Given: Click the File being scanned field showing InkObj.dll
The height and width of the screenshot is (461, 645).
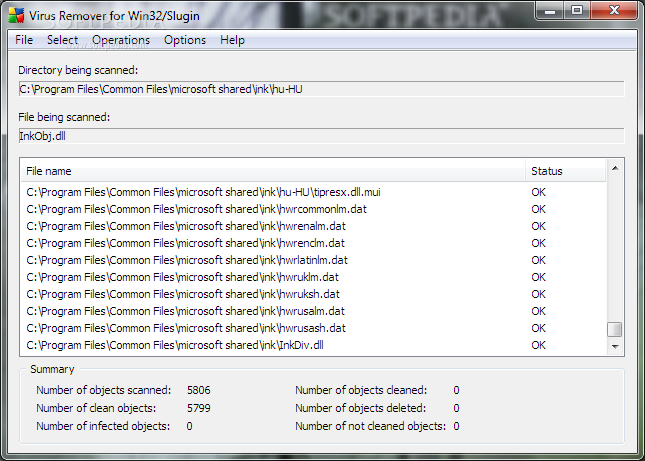Looking at the screenshot, I should pyautogui.click(x=322, y=136).
